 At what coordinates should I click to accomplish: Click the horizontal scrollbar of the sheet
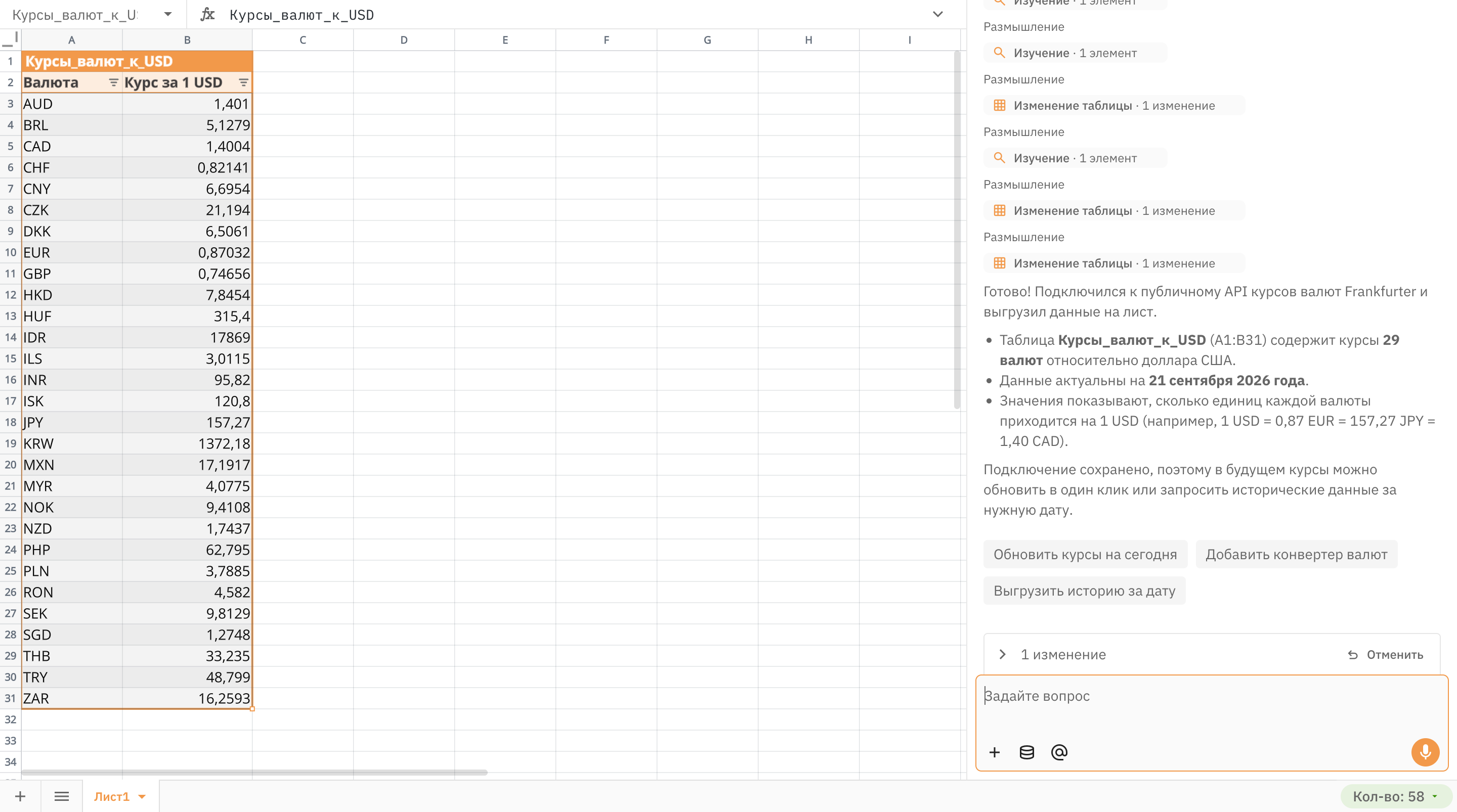pyautogui.click(x=254, y=772)
